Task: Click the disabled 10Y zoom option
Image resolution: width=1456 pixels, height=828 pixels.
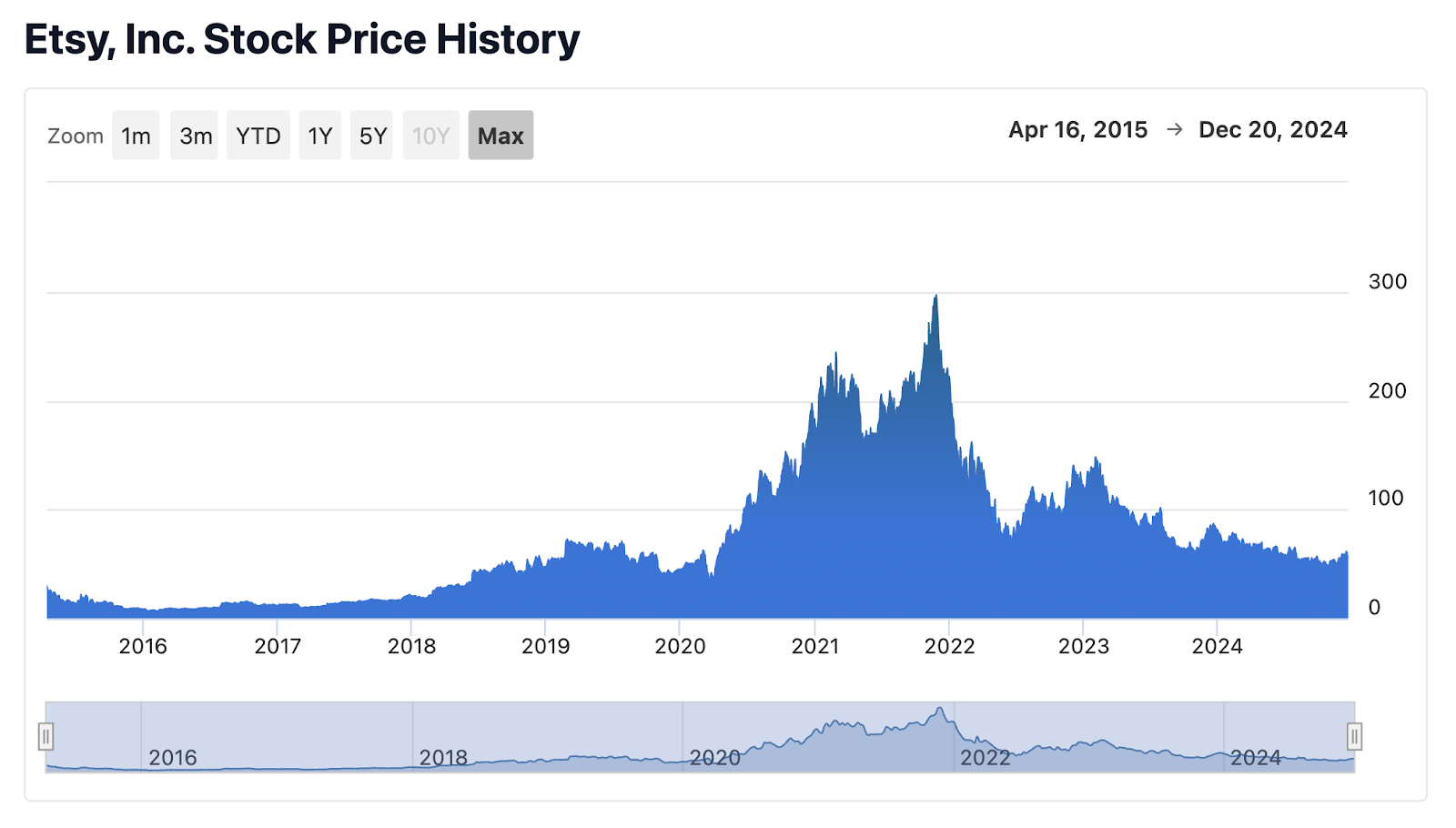Action: pyautogui.click(x=430, y=135)
